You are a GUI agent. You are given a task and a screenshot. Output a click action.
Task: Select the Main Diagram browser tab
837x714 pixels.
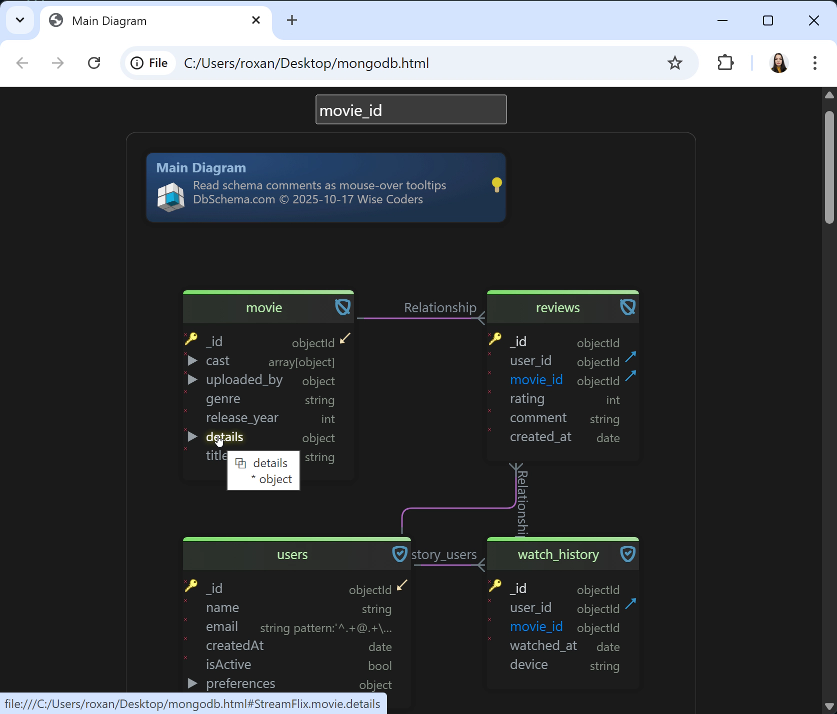155,21
